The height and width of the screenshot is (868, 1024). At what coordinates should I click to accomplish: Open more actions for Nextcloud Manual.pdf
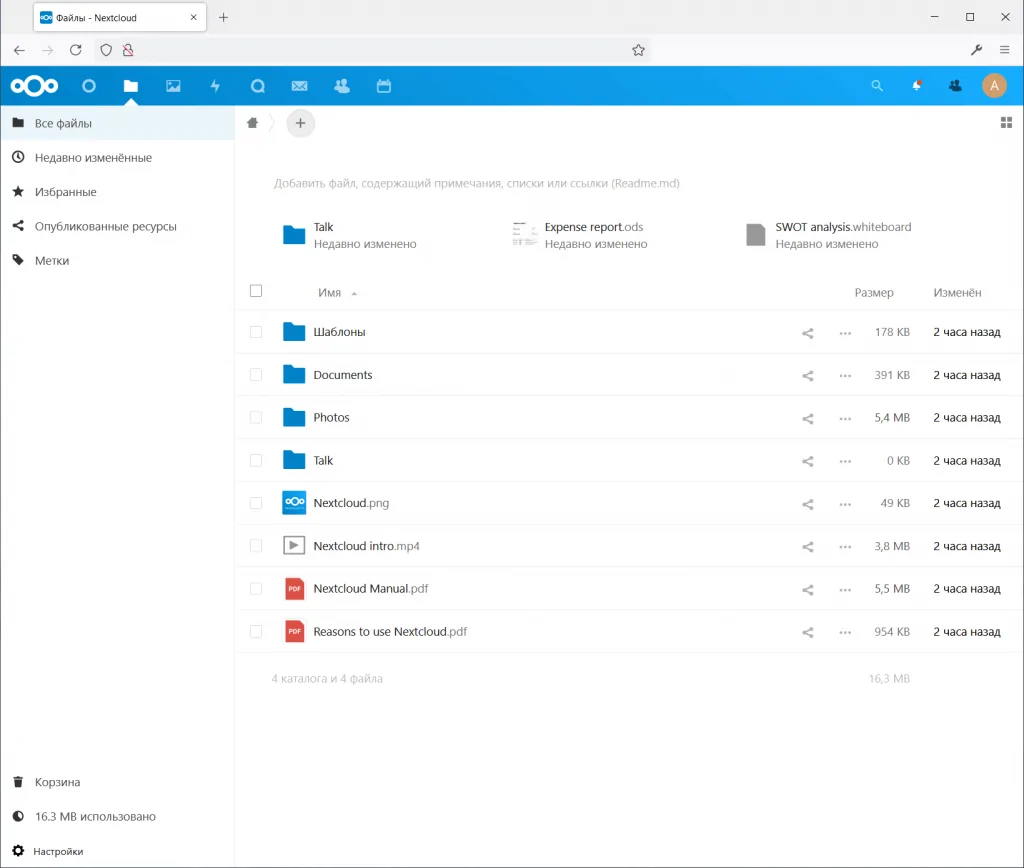click(845, 590)
